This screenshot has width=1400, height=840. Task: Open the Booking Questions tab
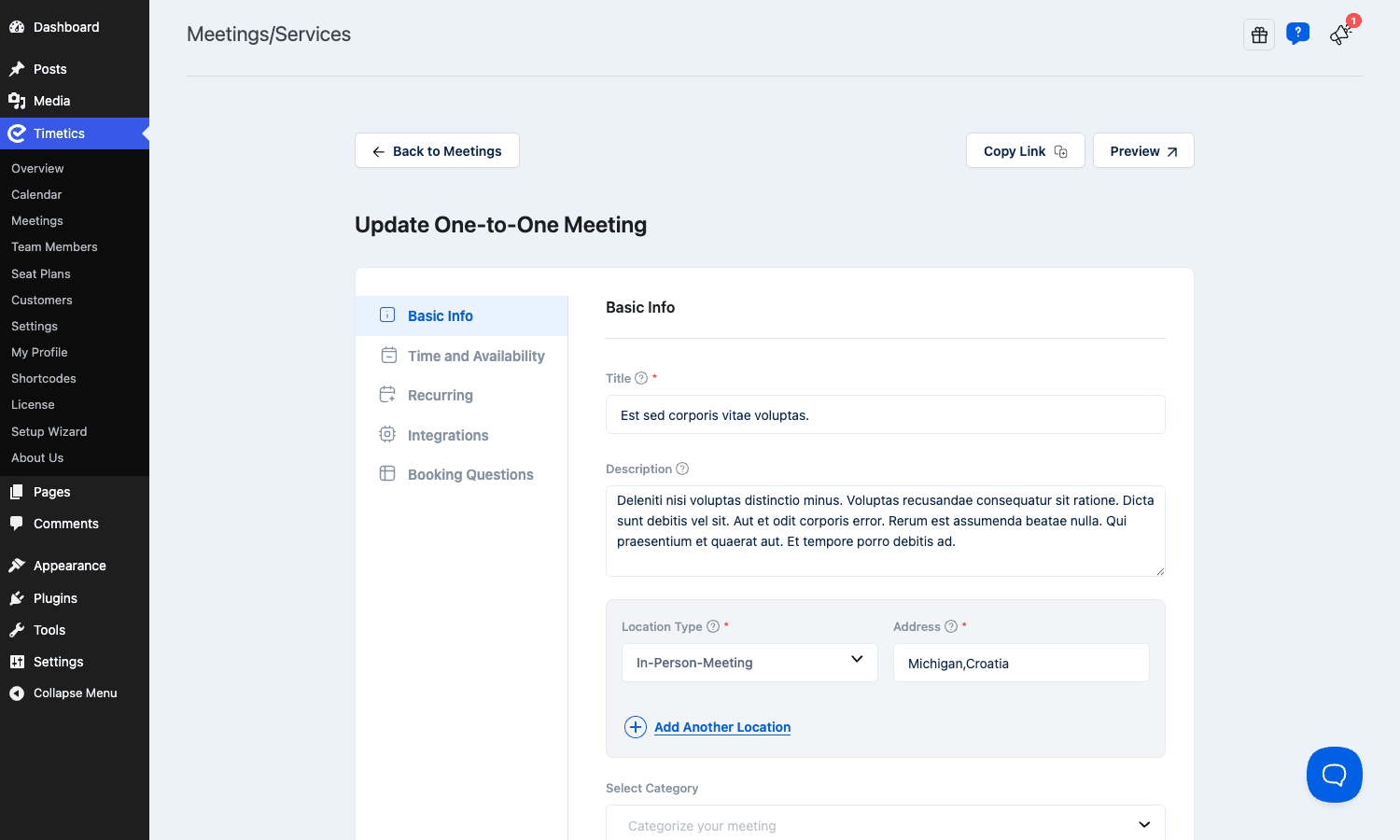[462, 474]
